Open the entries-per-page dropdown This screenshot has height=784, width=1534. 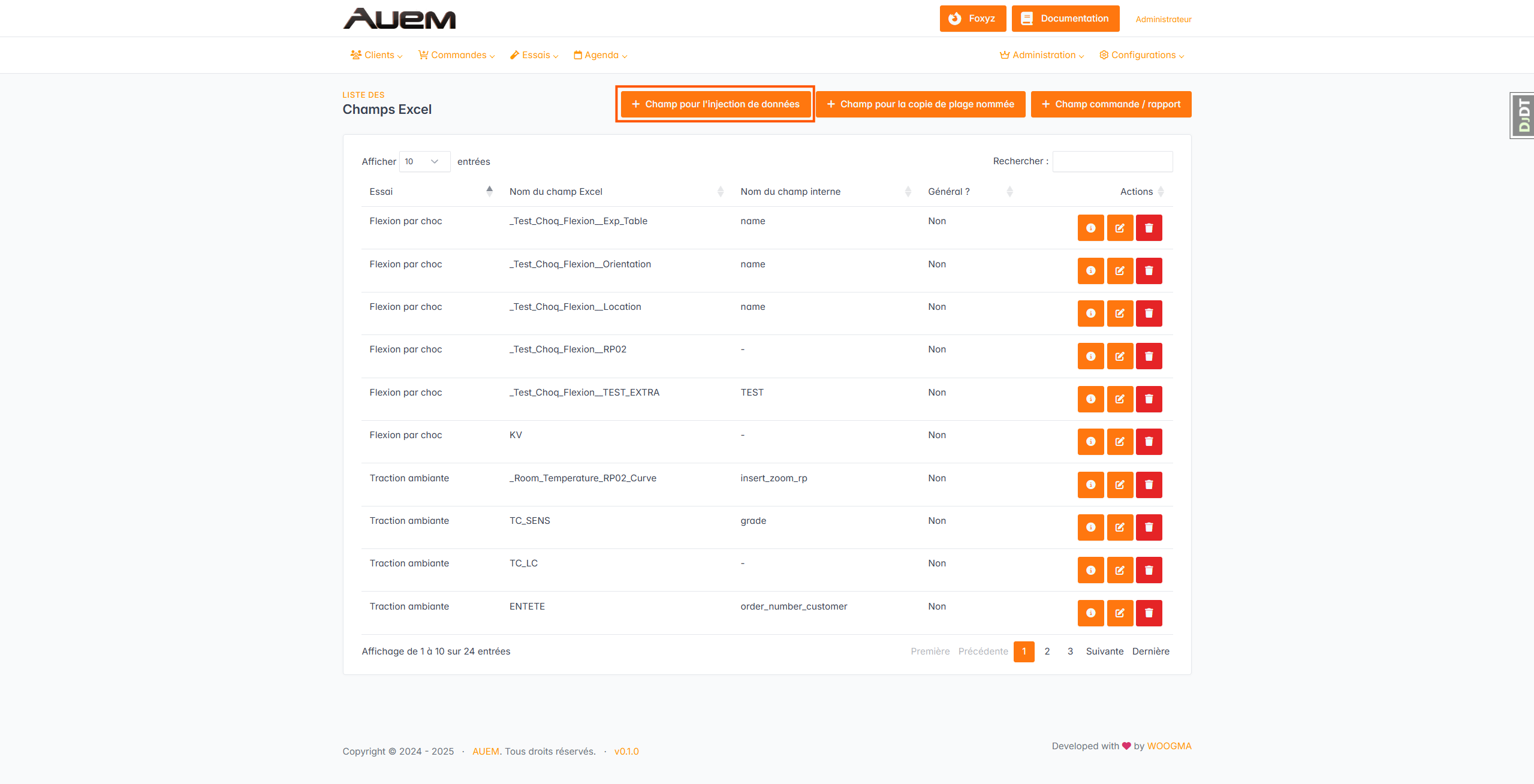[x=424, y=162]
